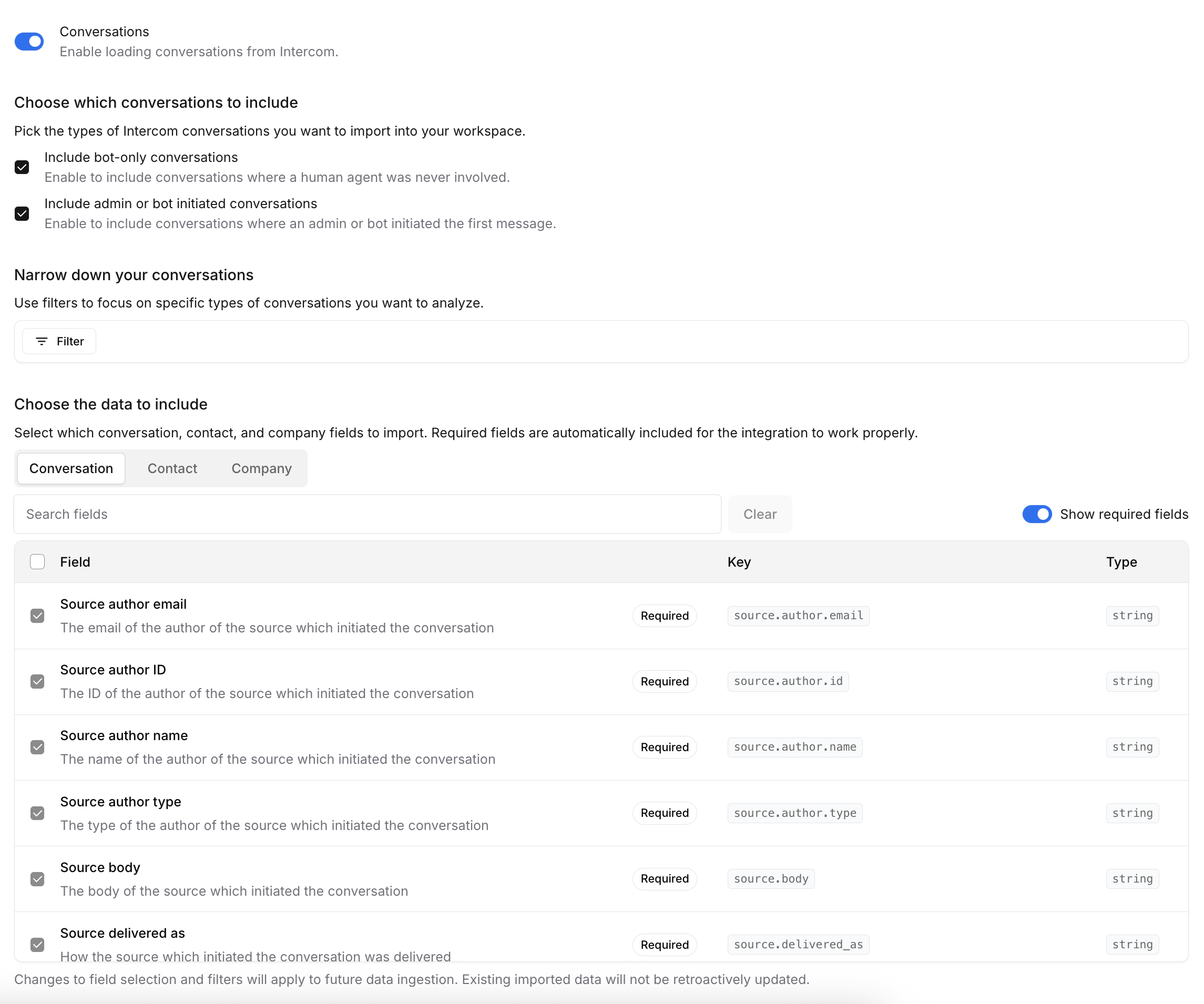The width and height of the screenshot is (1204, 1004).
Task: Click source.author.id key value
Action: click(x=788, y=681)
